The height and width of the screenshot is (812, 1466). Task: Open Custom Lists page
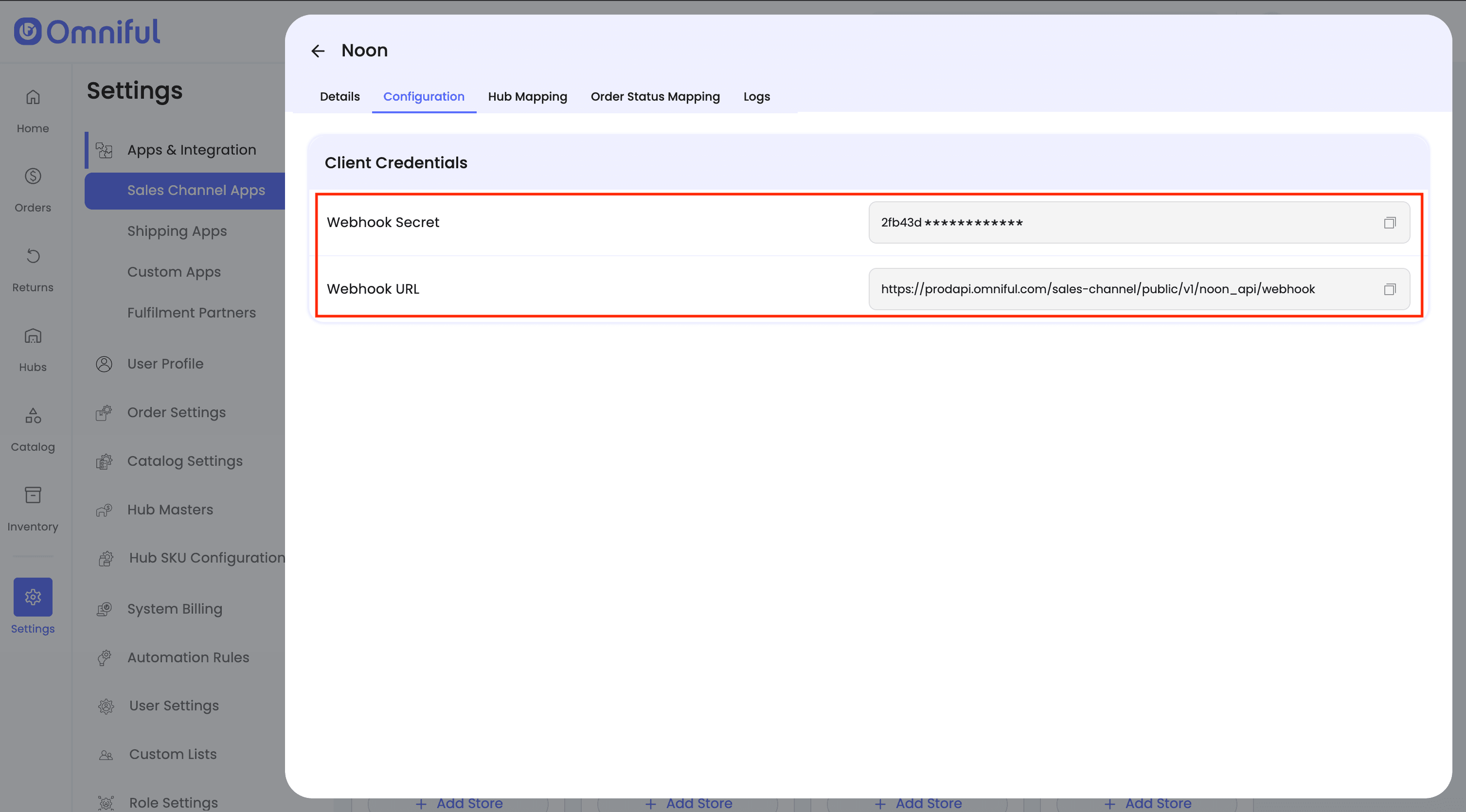coord(173,755)
